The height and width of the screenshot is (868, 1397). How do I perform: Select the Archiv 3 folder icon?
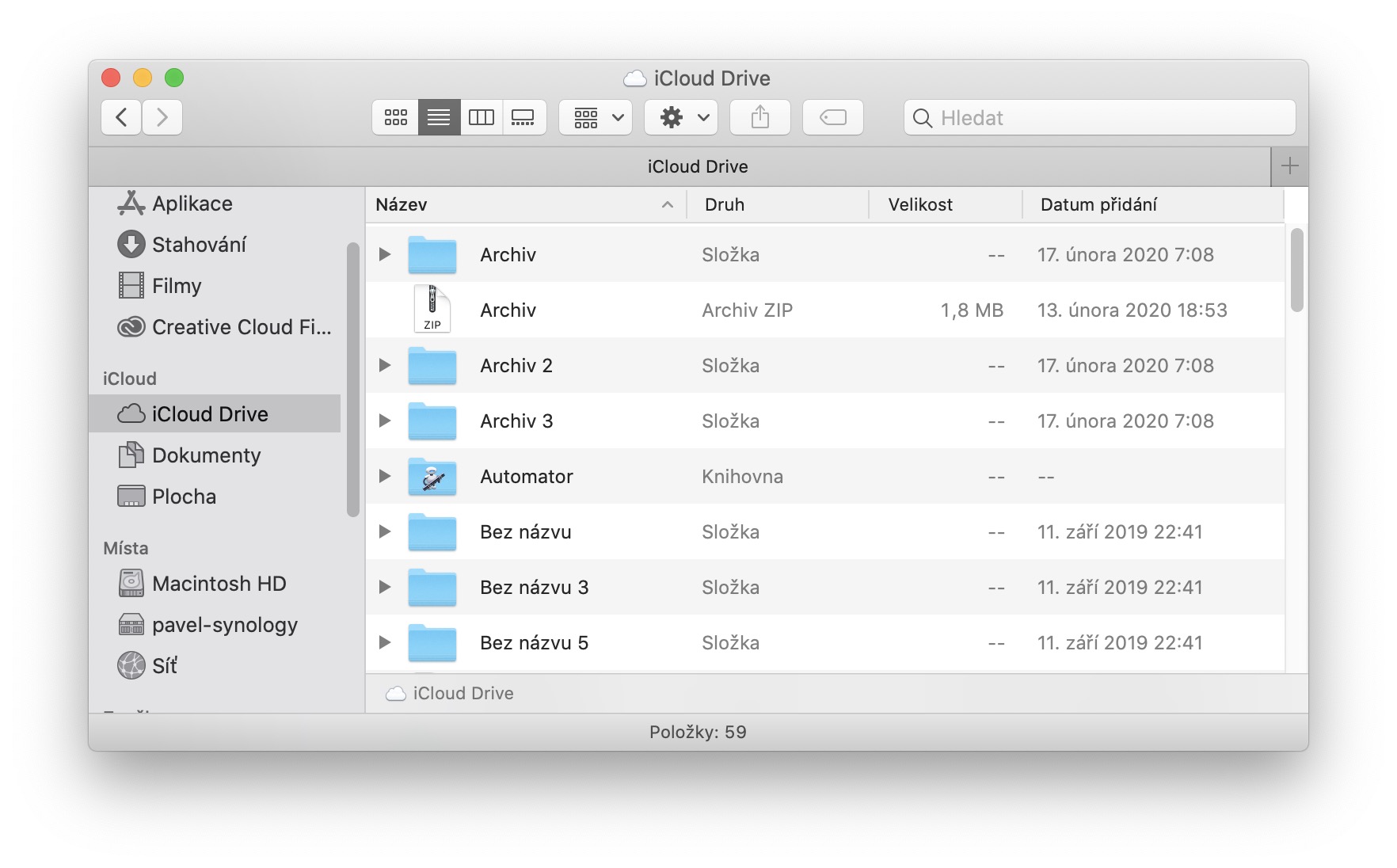432,421
